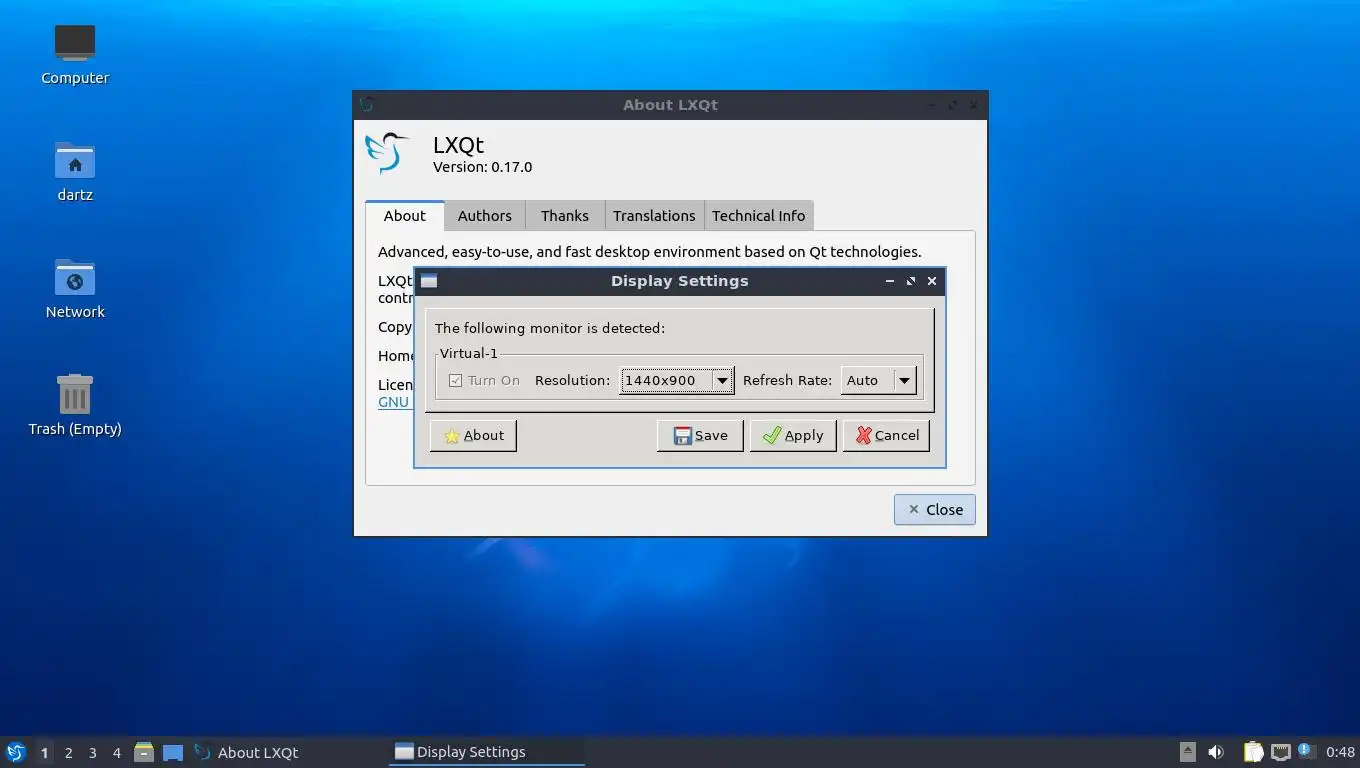
Task: Click the 'Advanced, easy-to-use' description text
Action: pyautogui.click(x=650, y=252)
